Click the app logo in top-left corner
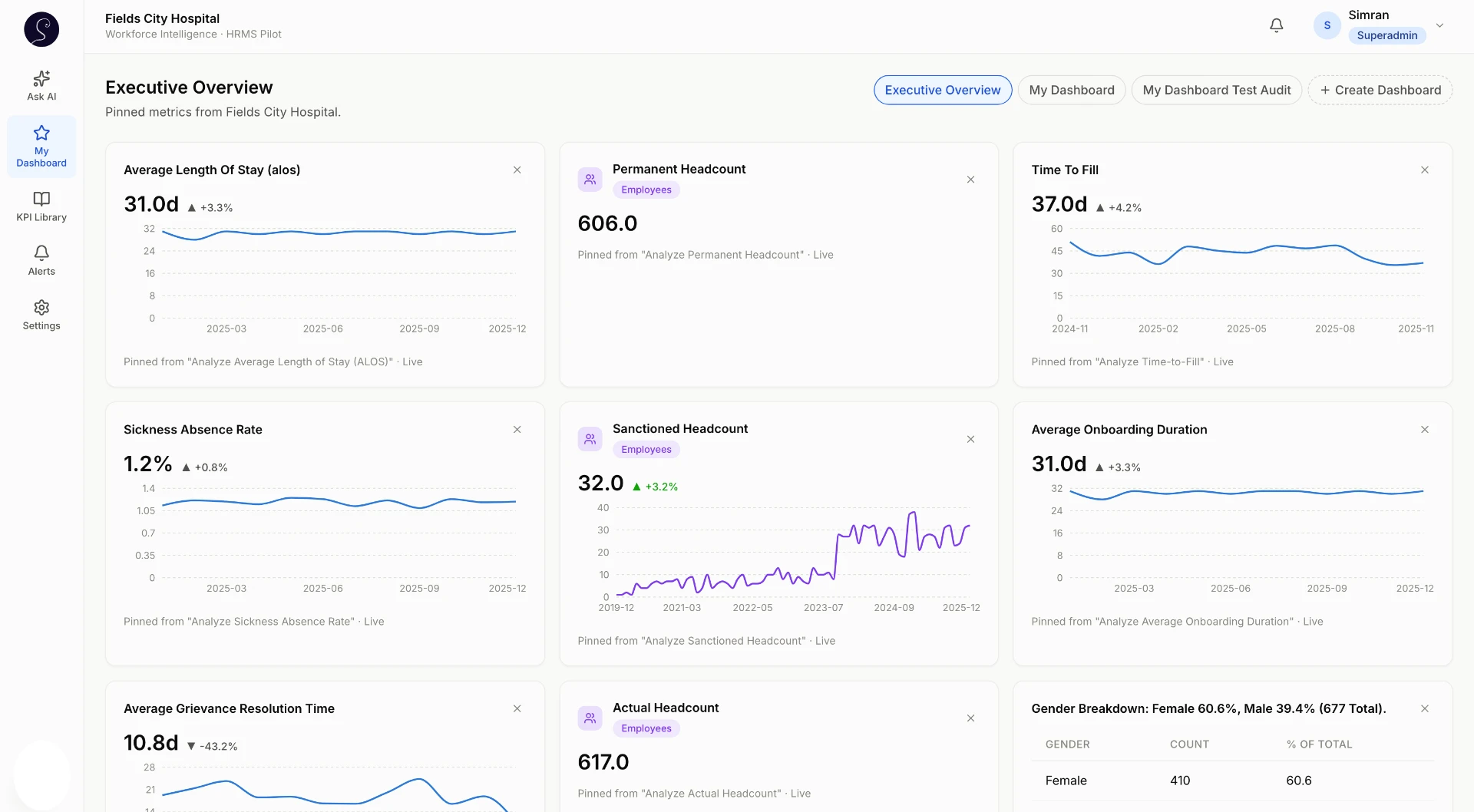 [41, 29]
